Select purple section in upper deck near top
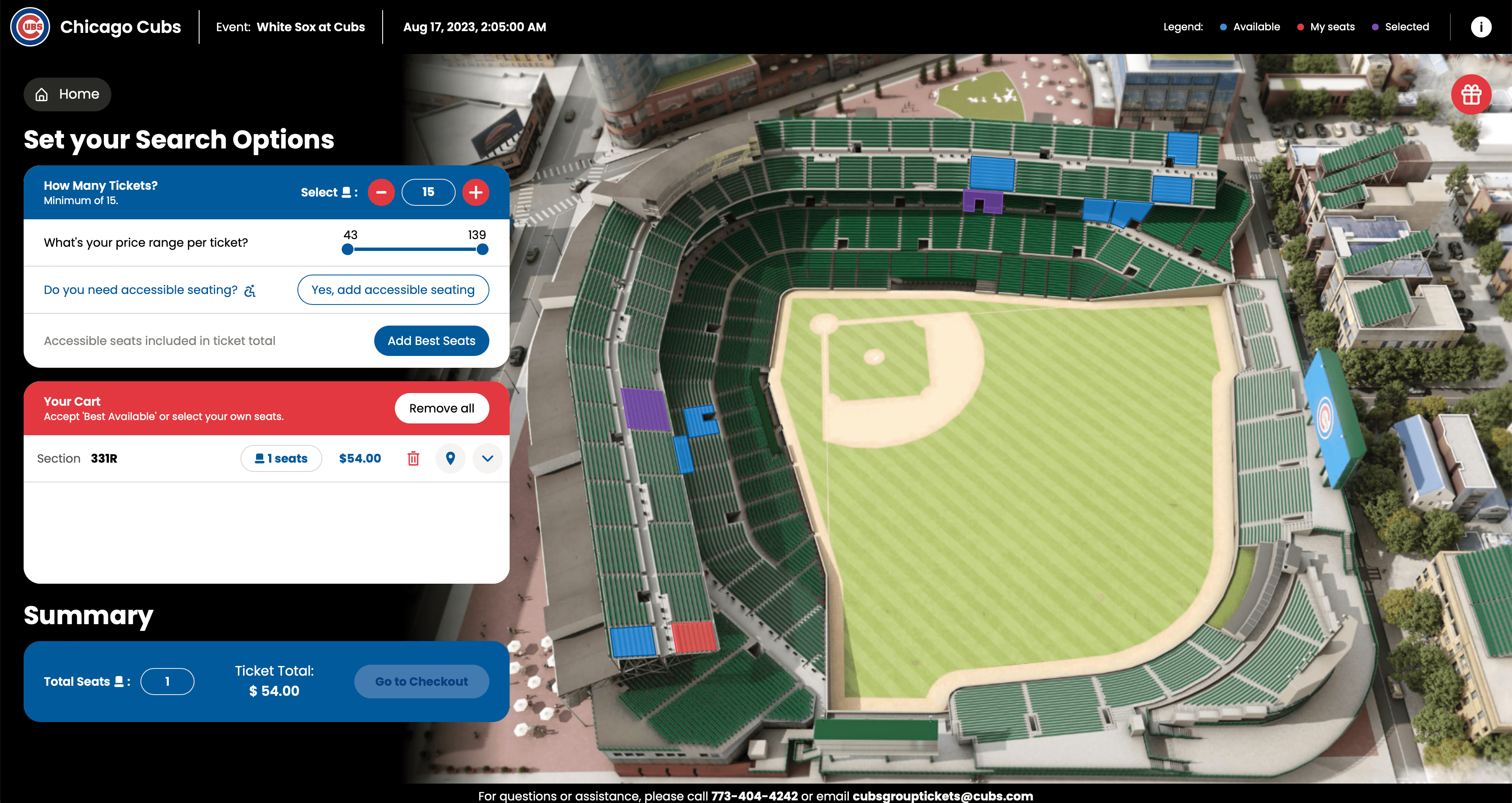The height and width of the screenshot is (803, 1512). pyautogui.click(x=983, y=200)
